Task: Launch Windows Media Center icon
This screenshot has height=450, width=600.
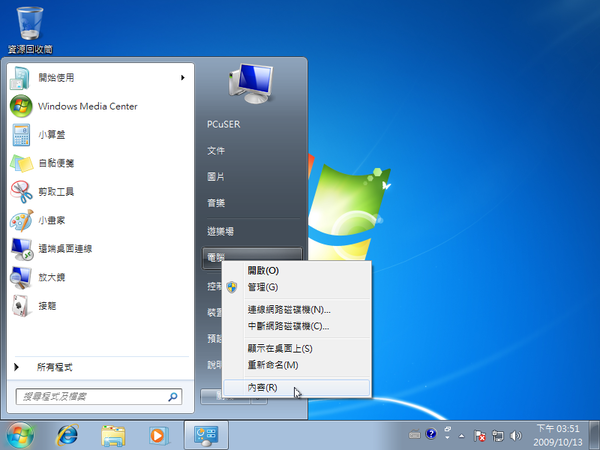Action: (21, 106)
